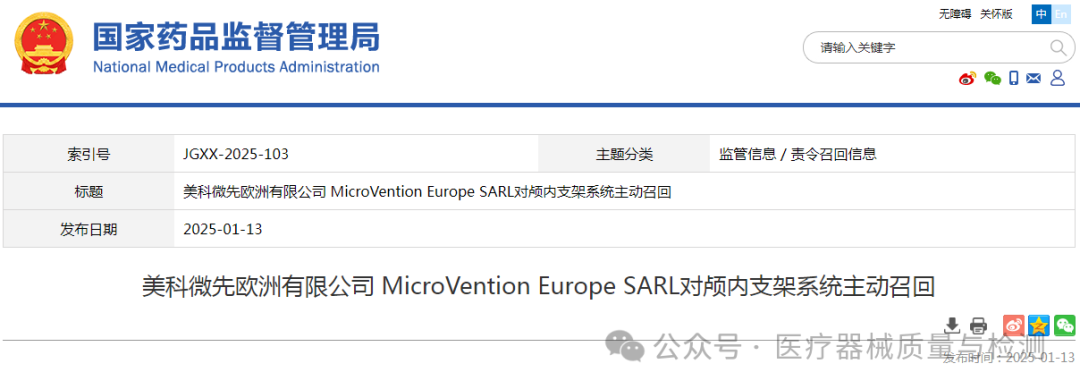Click the national emblem logo
The image size is (1080, 389).
point(43,45)
